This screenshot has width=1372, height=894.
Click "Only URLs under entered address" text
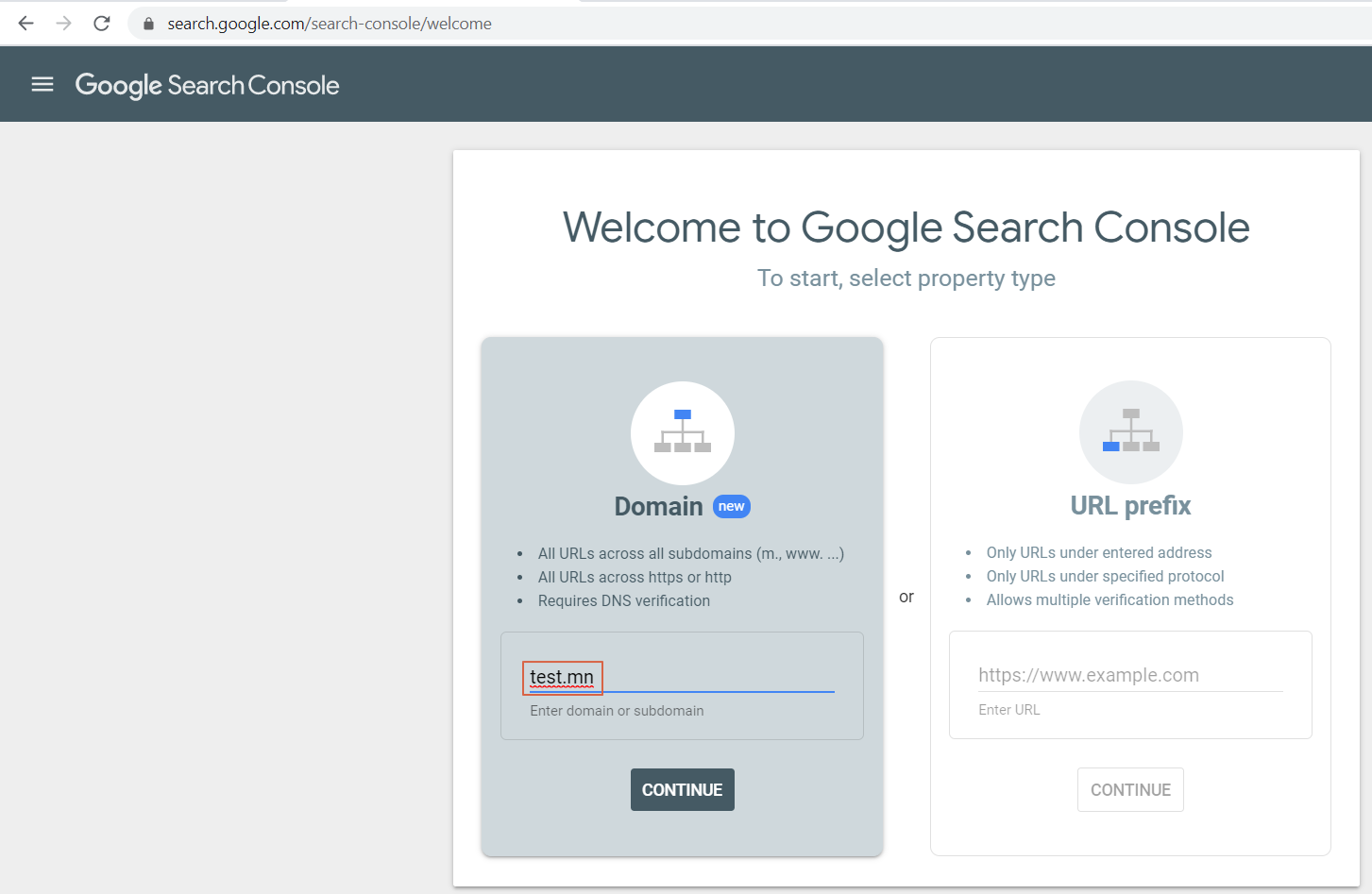(1099, 553)
